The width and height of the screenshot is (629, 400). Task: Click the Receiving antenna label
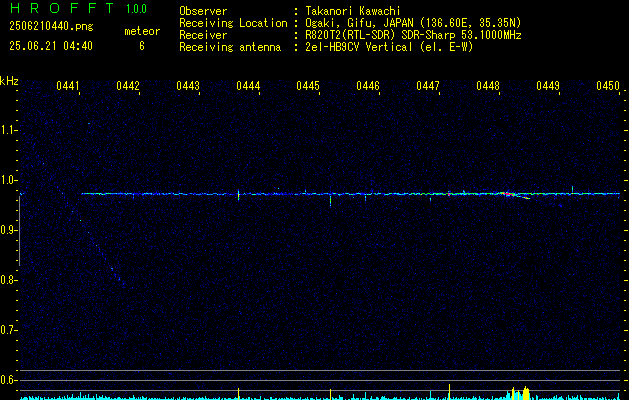coord(230,47)
